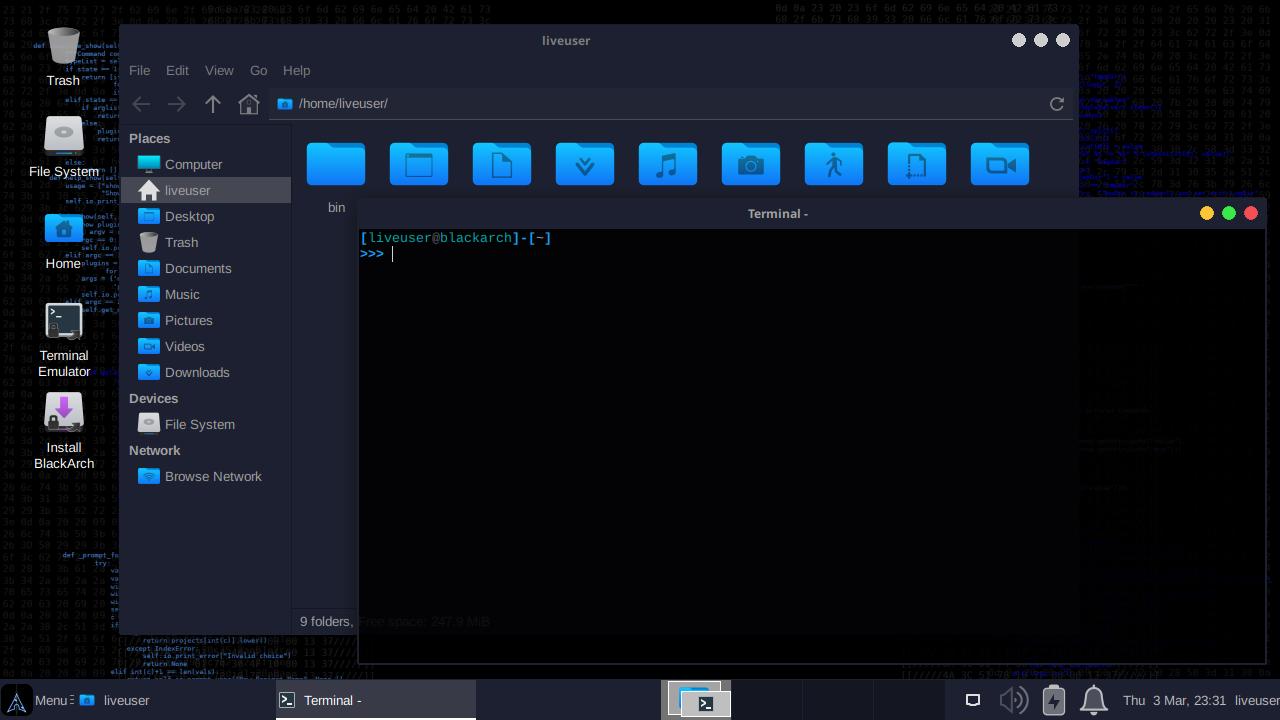Switch to Terminal window in taskbar
This screenshot has height=720, width=1280.
click(375, 700)
